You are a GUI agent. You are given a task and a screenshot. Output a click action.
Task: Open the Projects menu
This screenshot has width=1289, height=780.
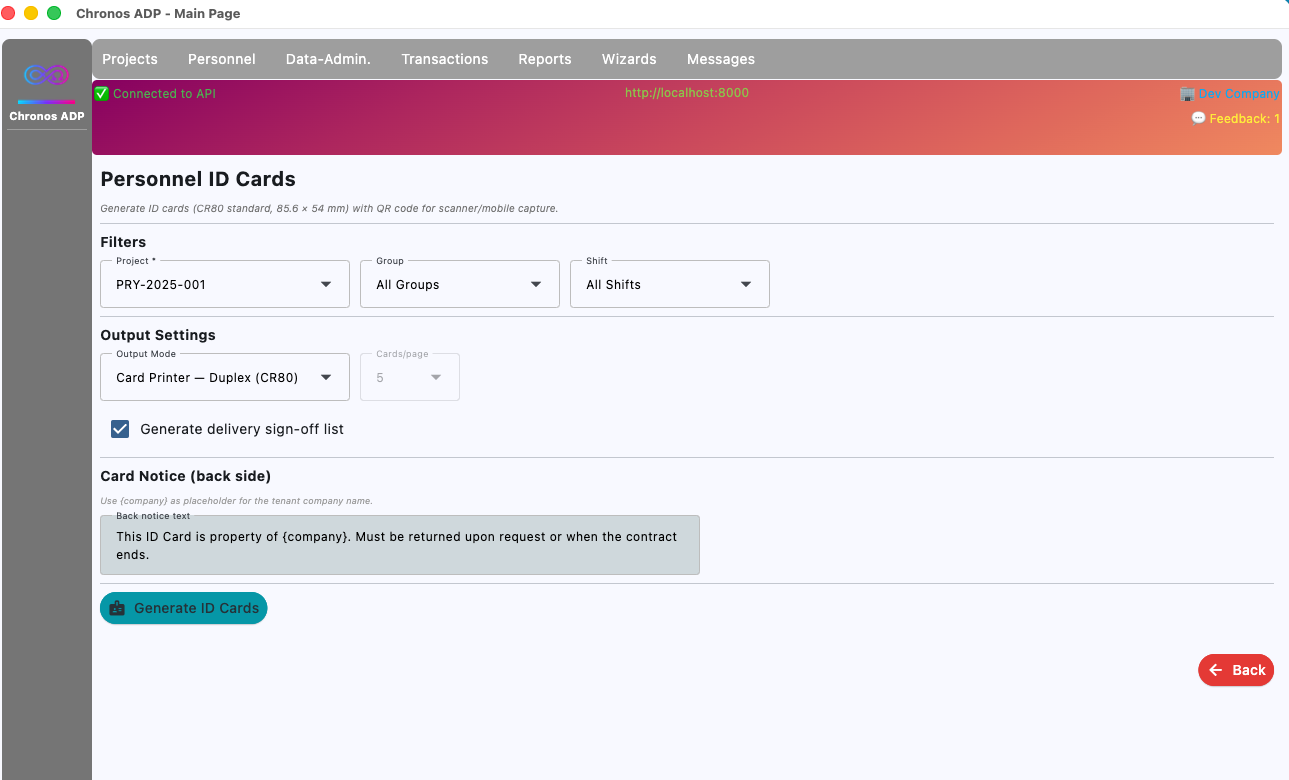(130, 59)
